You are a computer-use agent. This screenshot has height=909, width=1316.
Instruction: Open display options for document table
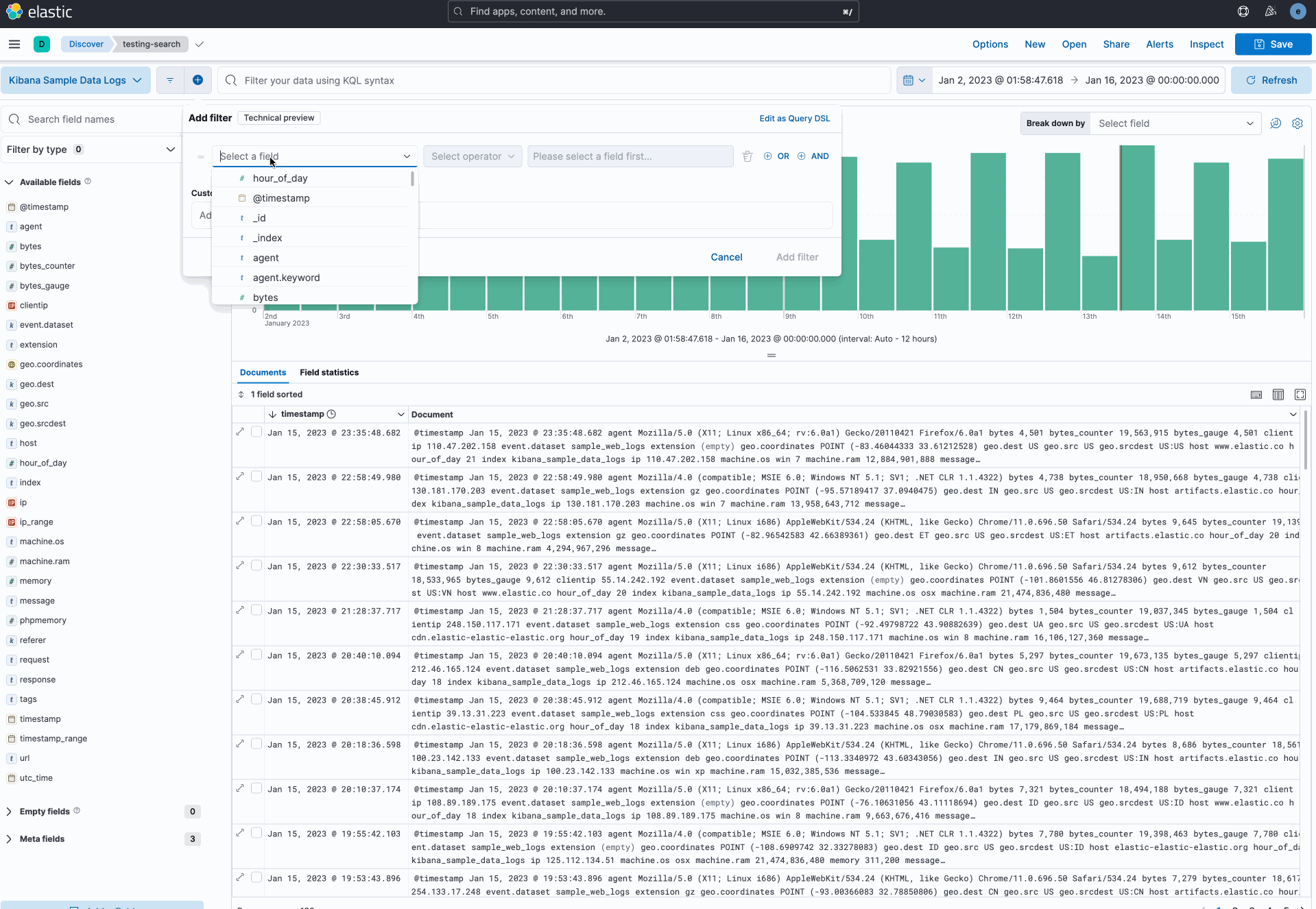click(1256, 395)
